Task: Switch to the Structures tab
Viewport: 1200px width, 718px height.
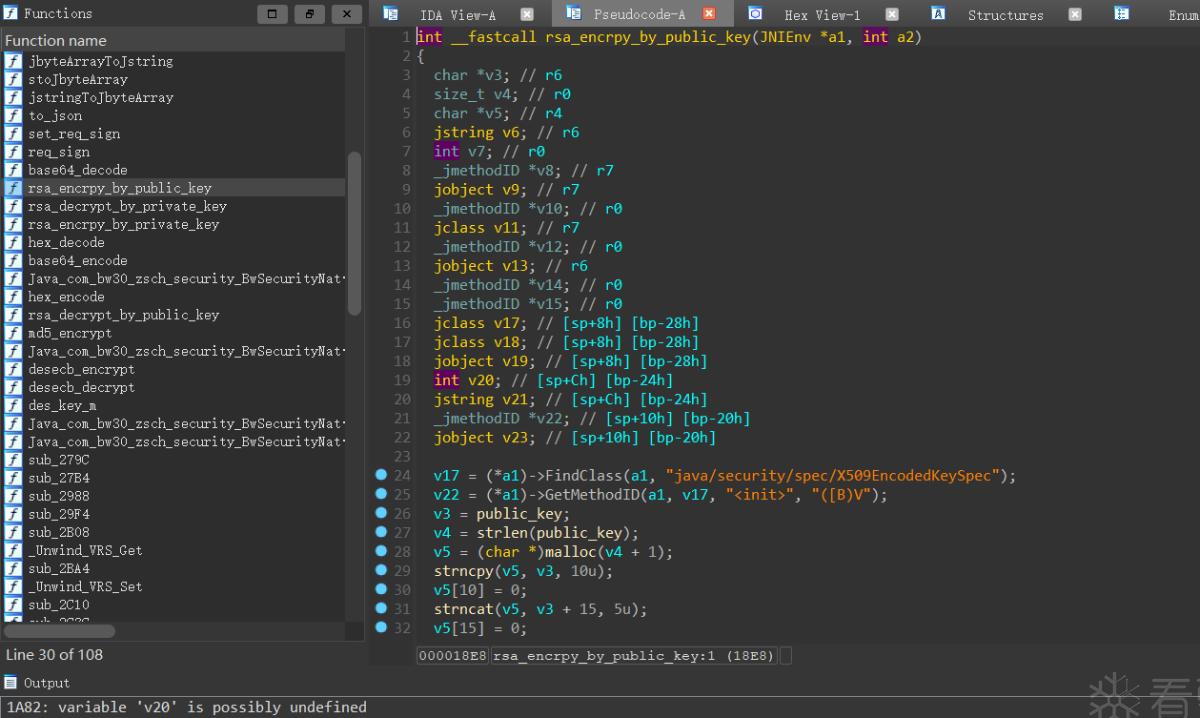Action: pyautogui.click(x=1005, y=14)
